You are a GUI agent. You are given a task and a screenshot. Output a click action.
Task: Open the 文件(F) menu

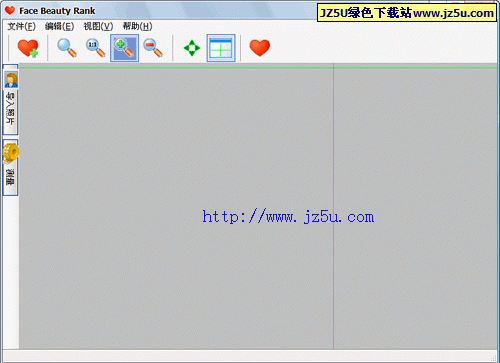(21, 26)
